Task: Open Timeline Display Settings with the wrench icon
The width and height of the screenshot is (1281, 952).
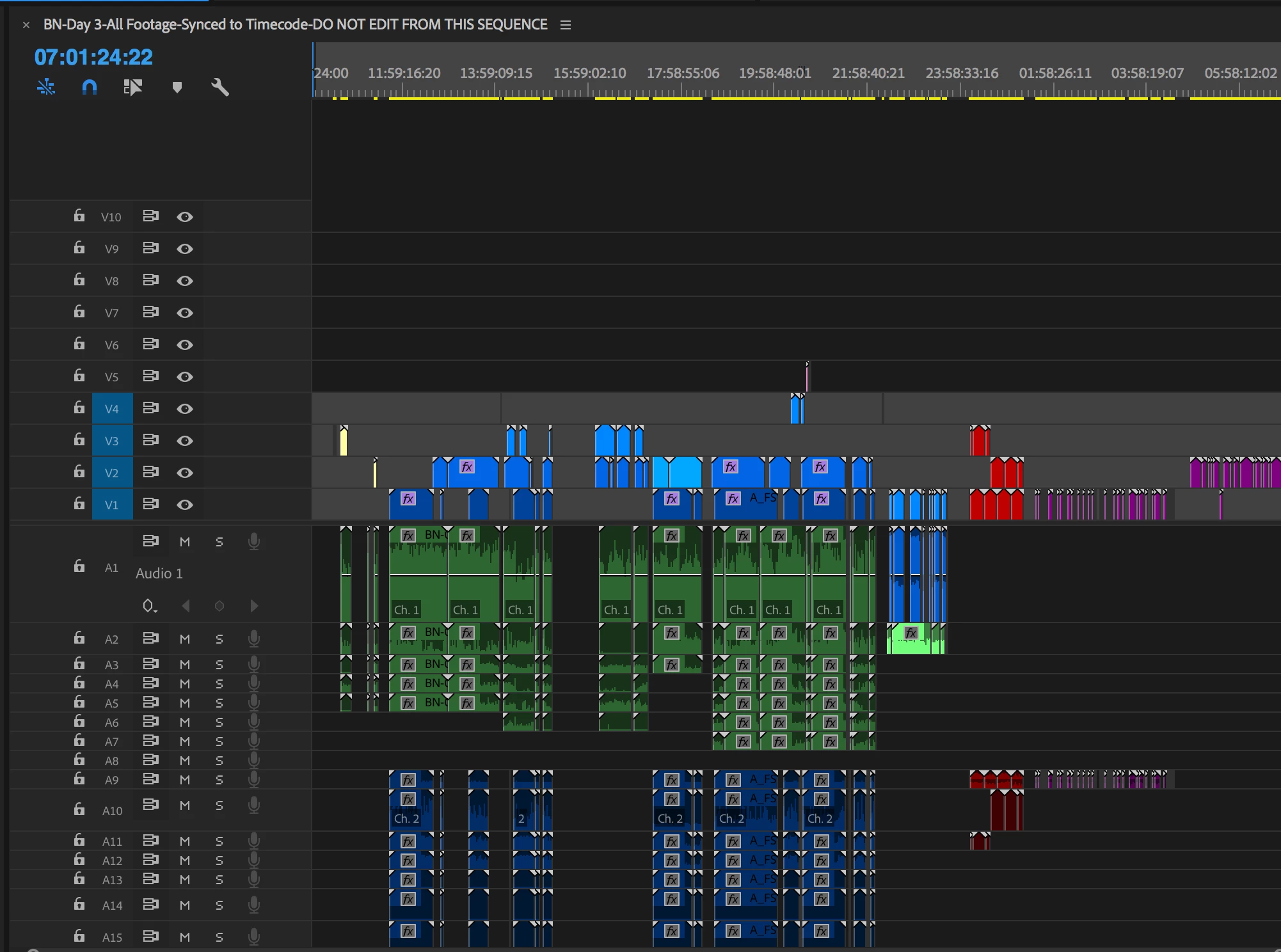Action: (x=220, y=87)
